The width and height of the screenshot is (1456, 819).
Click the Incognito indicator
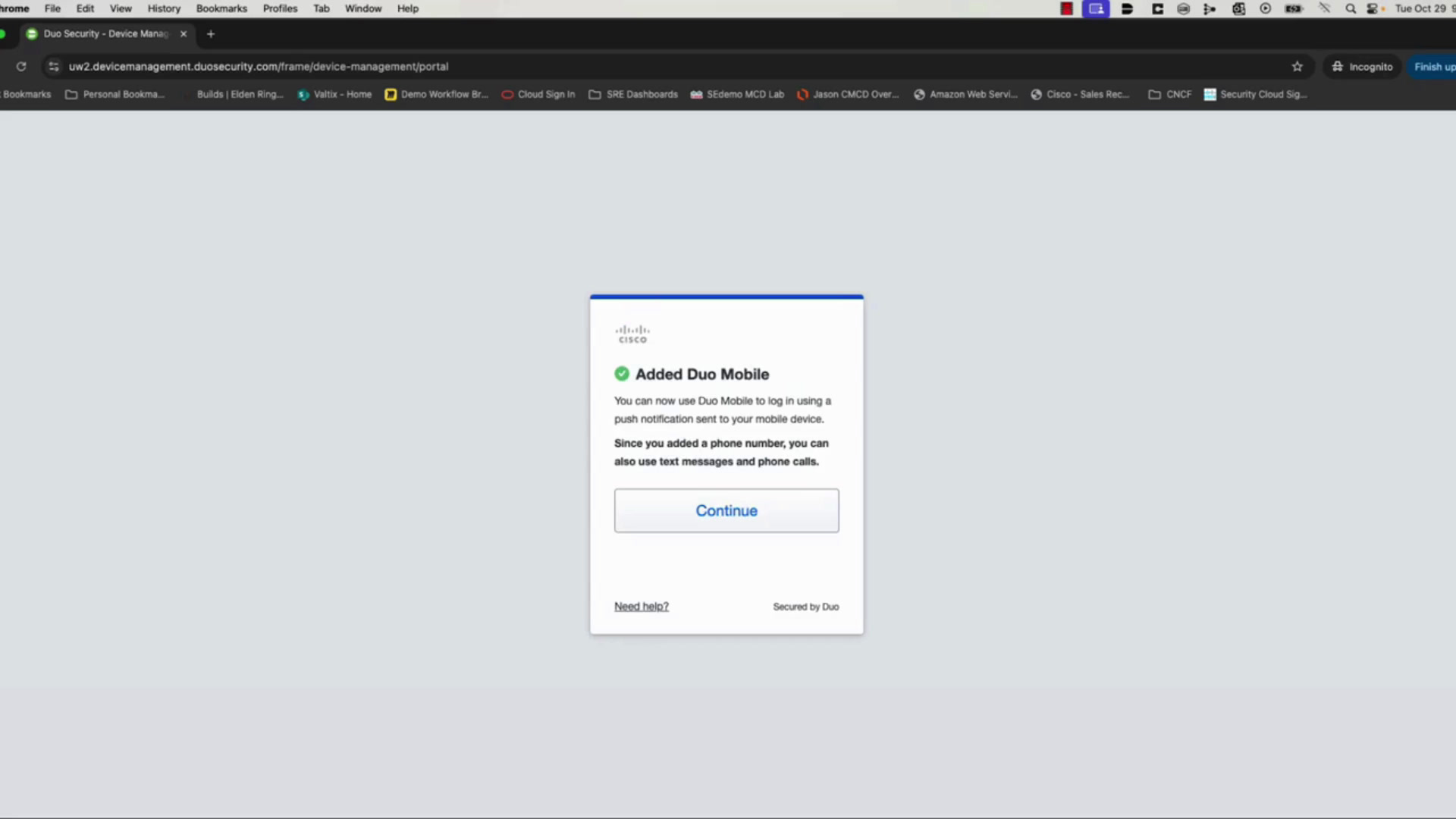pos(1363,67)
